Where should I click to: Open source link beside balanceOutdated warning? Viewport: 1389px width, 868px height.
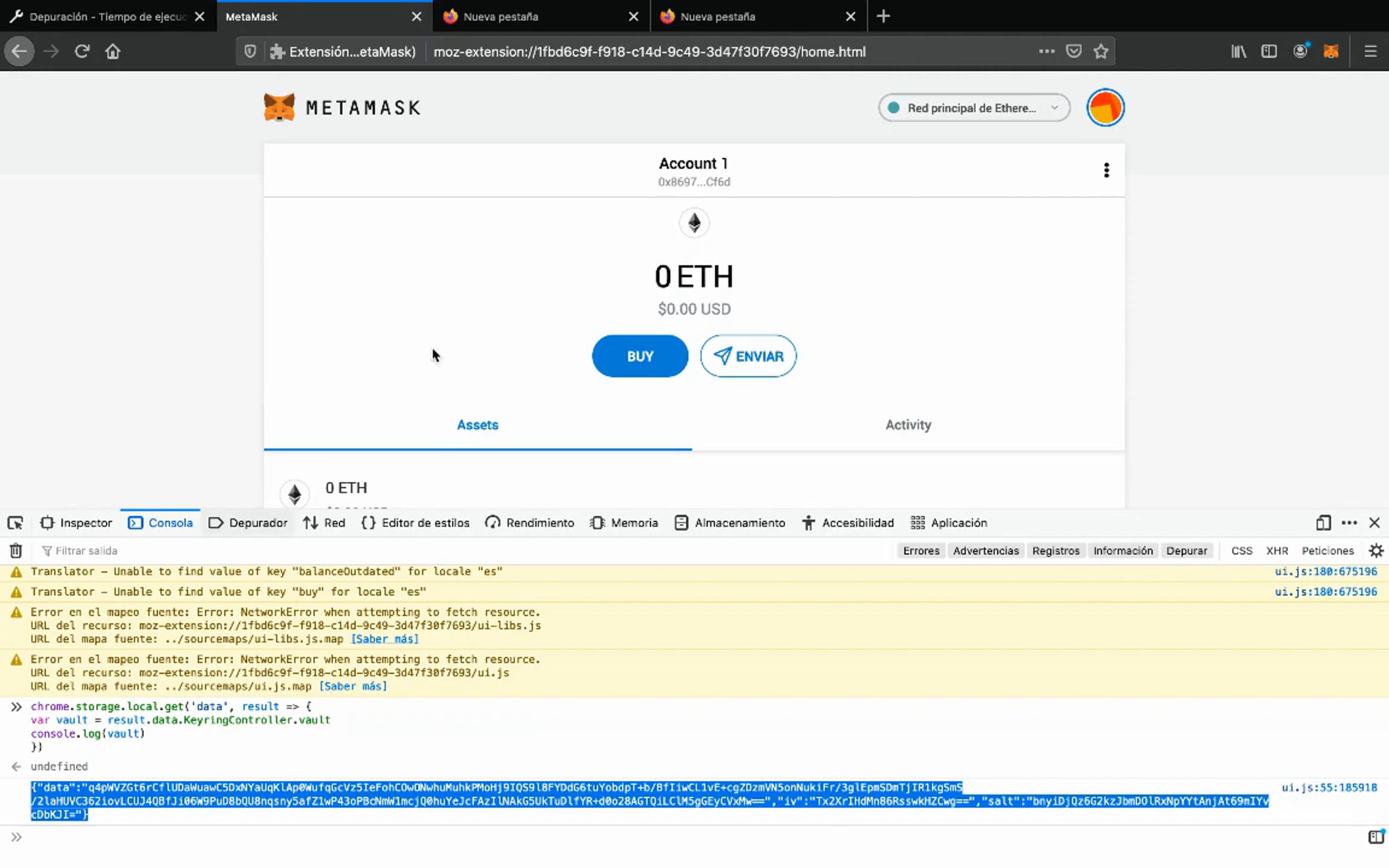click(x=1326, y=571)
